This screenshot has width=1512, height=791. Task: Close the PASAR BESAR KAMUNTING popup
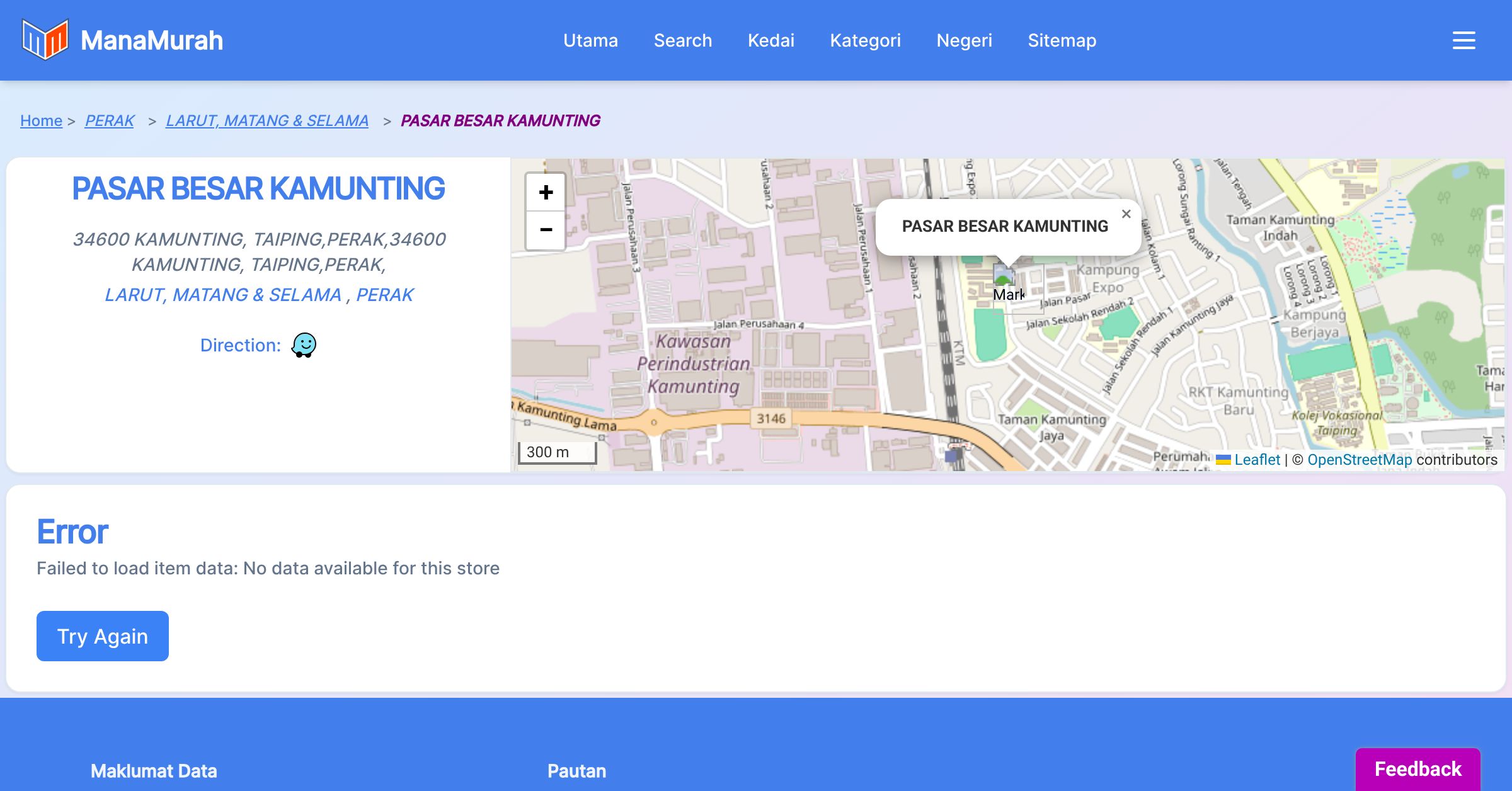coord(1126,214)
